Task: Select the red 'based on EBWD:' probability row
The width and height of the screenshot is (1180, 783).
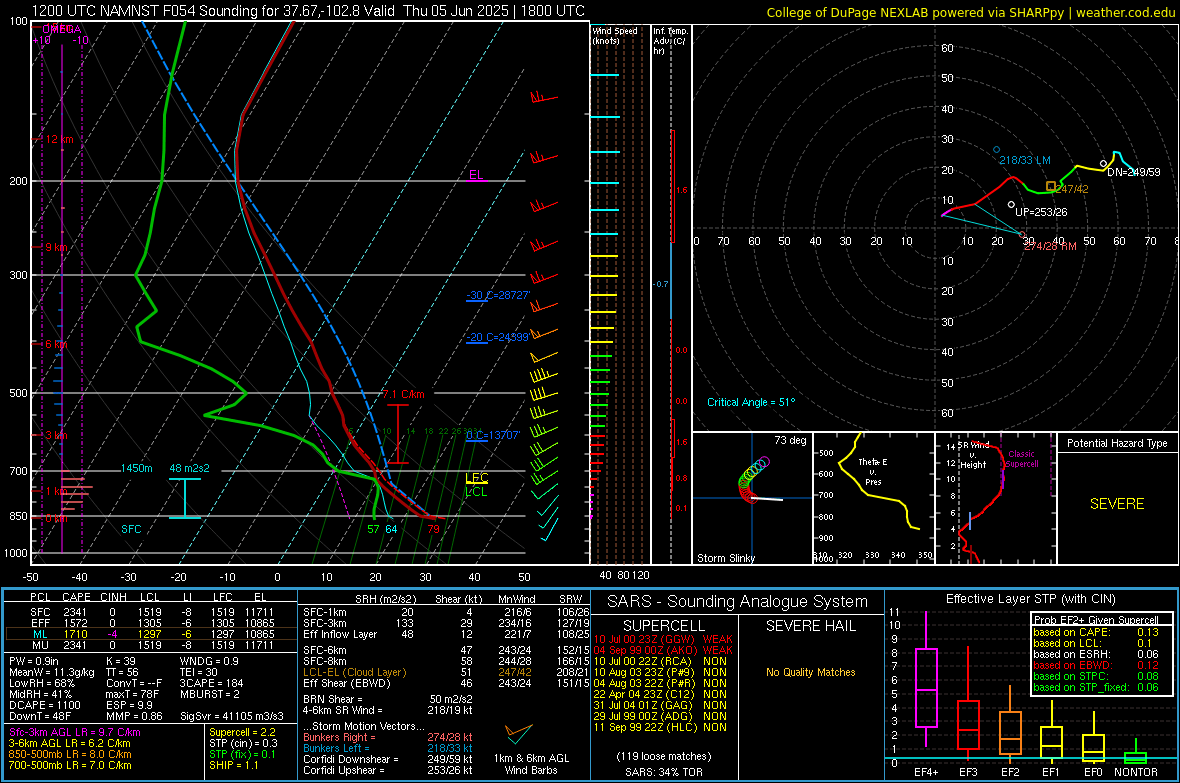Action: pos(1096,666)
